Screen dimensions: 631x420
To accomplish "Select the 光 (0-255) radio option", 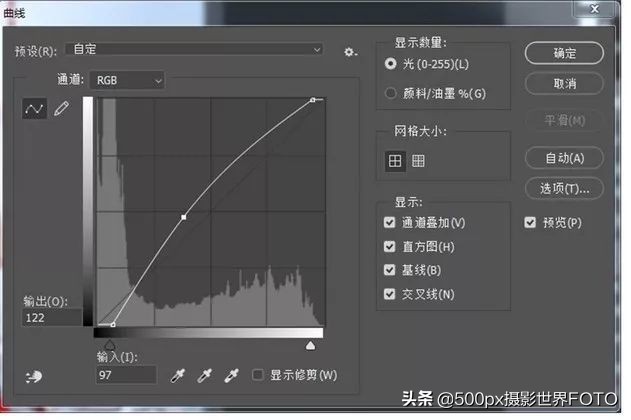I will 390,64.
